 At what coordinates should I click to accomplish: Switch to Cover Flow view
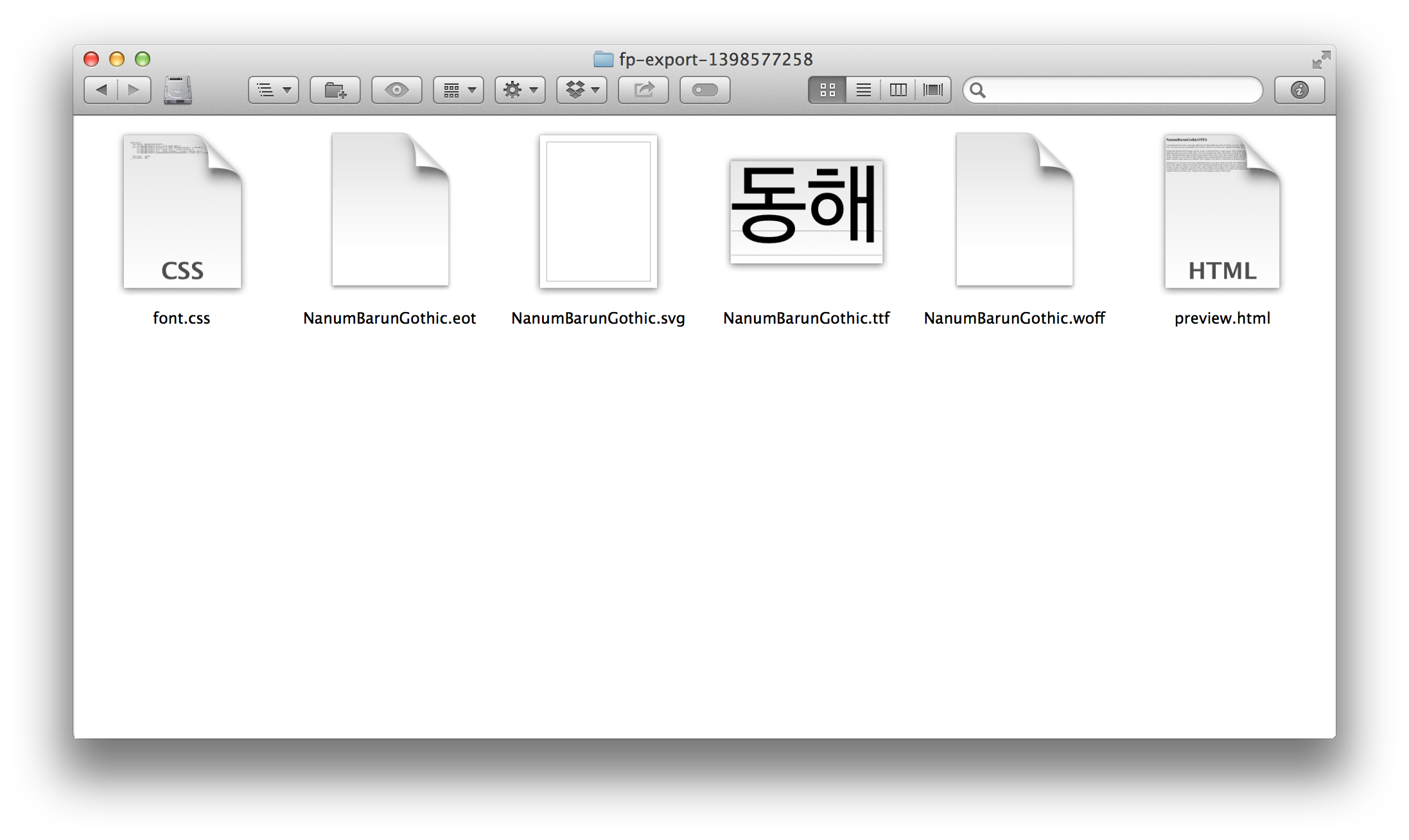[932, 90]
